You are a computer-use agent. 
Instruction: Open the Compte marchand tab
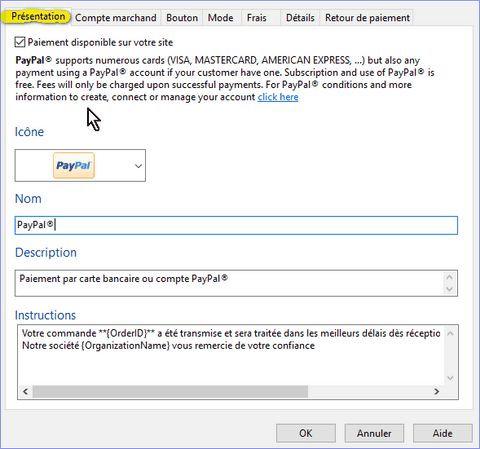[116, 18]
